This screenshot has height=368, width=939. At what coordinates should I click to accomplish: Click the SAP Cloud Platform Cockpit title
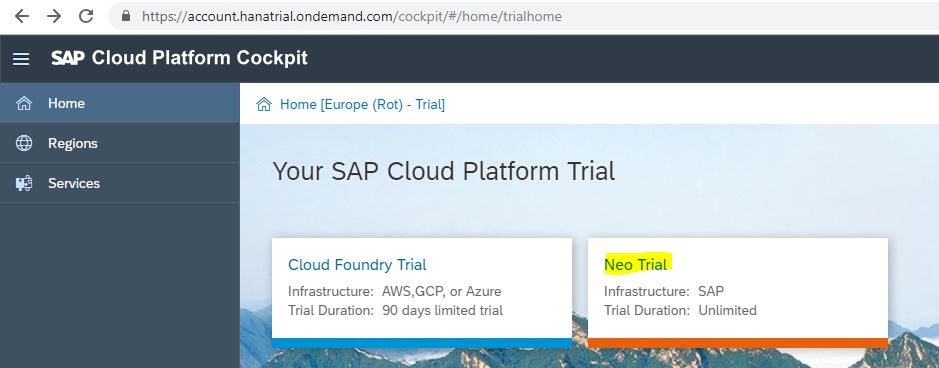(x=179, y=58)
